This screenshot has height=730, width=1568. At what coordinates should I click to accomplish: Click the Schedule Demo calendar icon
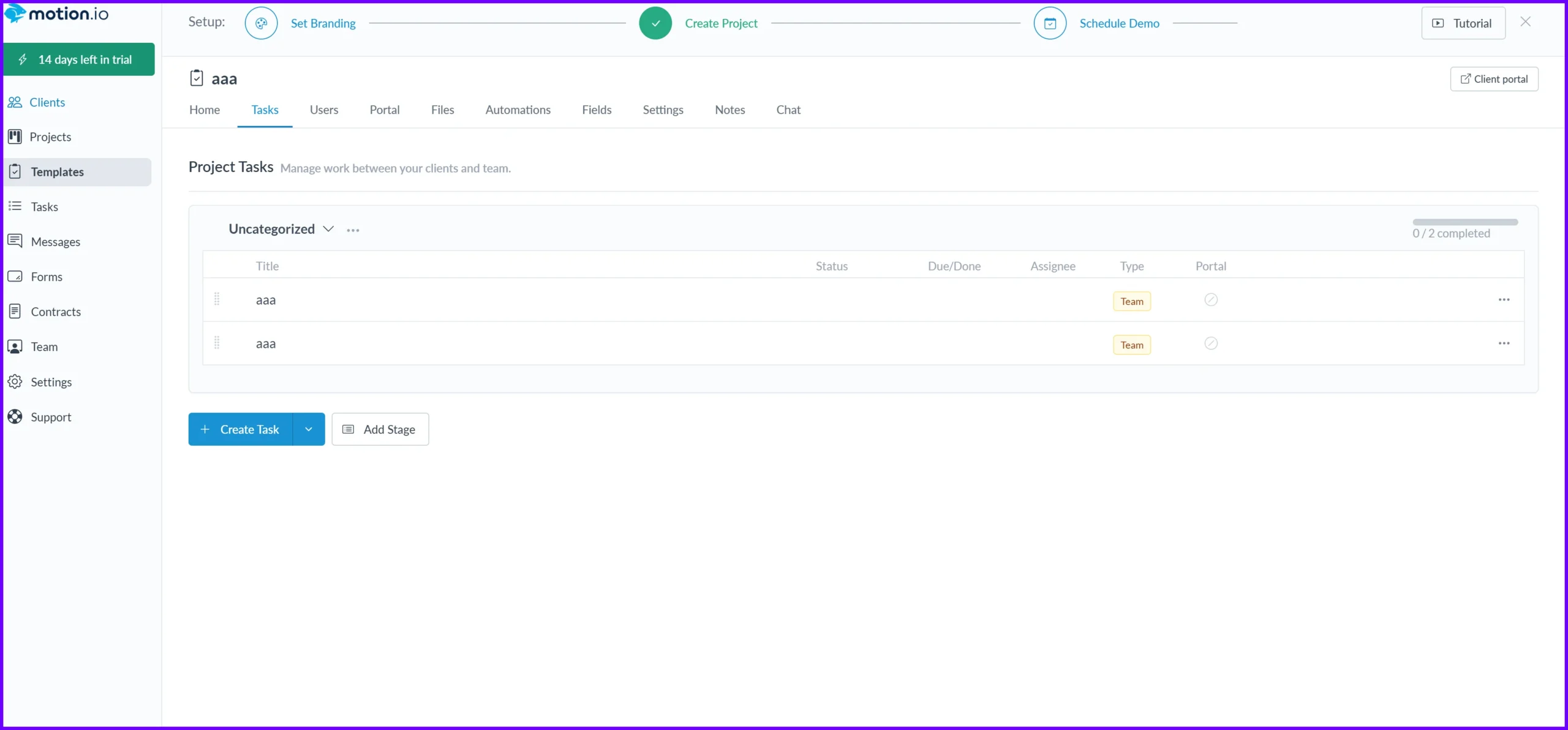click(1050, 23)
